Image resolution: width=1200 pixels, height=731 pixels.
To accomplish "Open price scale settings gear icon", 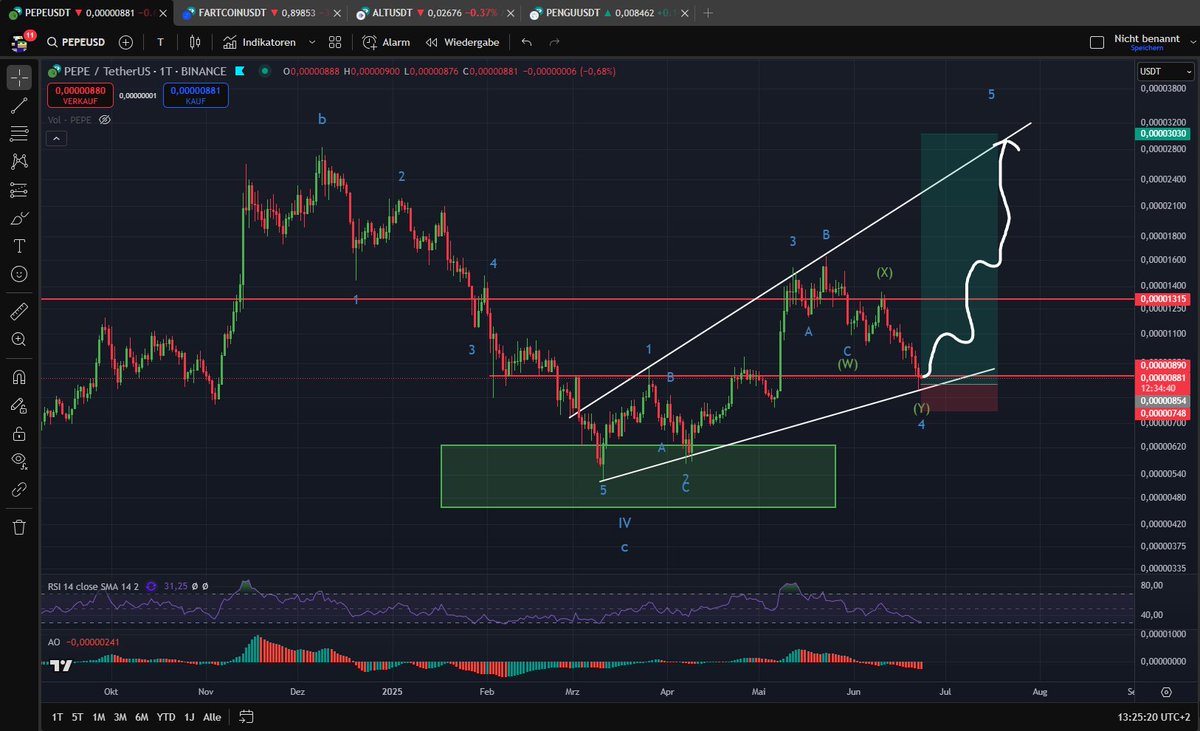I will (x=1166, y=692).
